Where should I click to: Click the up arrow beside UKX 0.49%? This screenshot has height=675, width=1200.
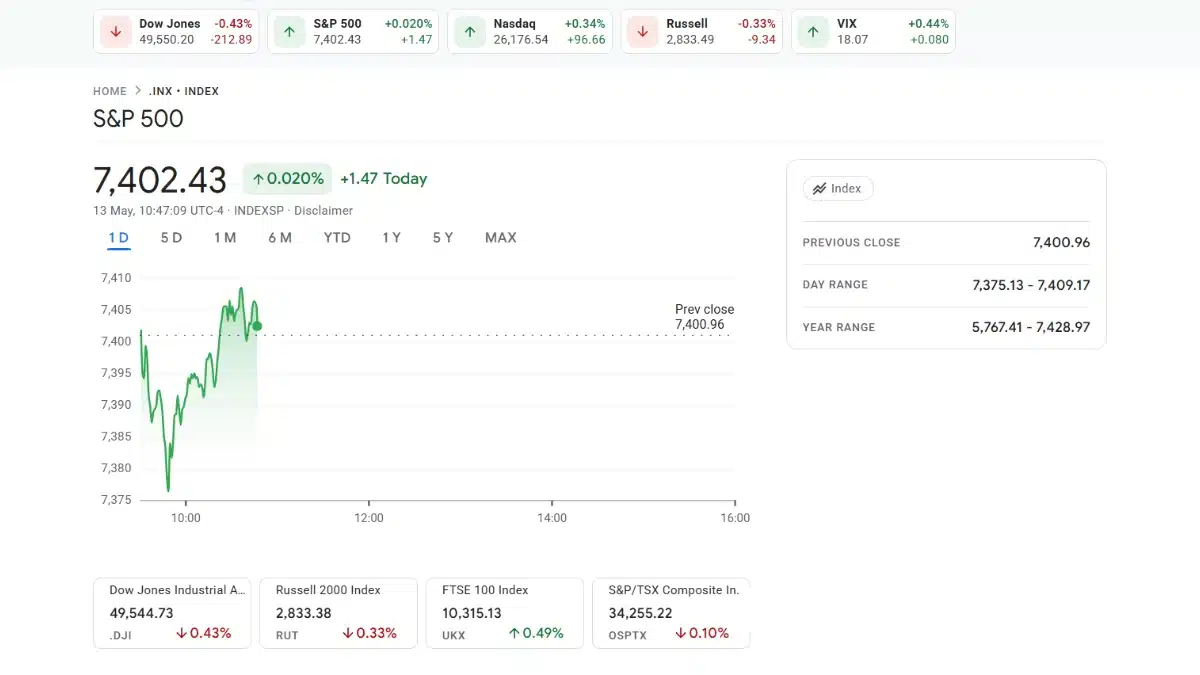pyautogui.click(x=514, y=633)
